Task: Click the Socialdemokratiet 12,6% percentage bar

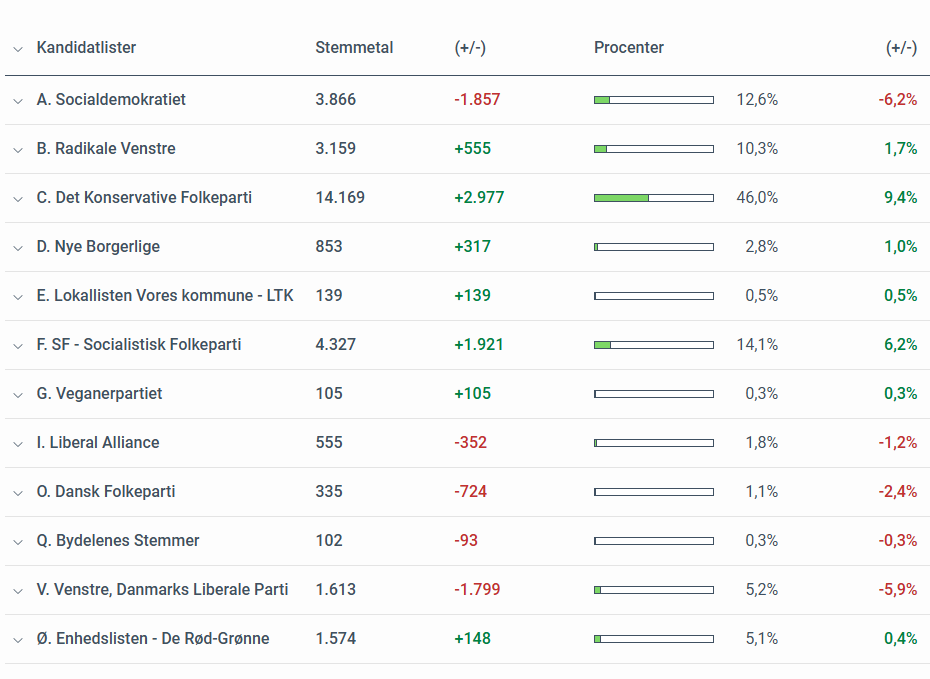Action: pos(653,100)
